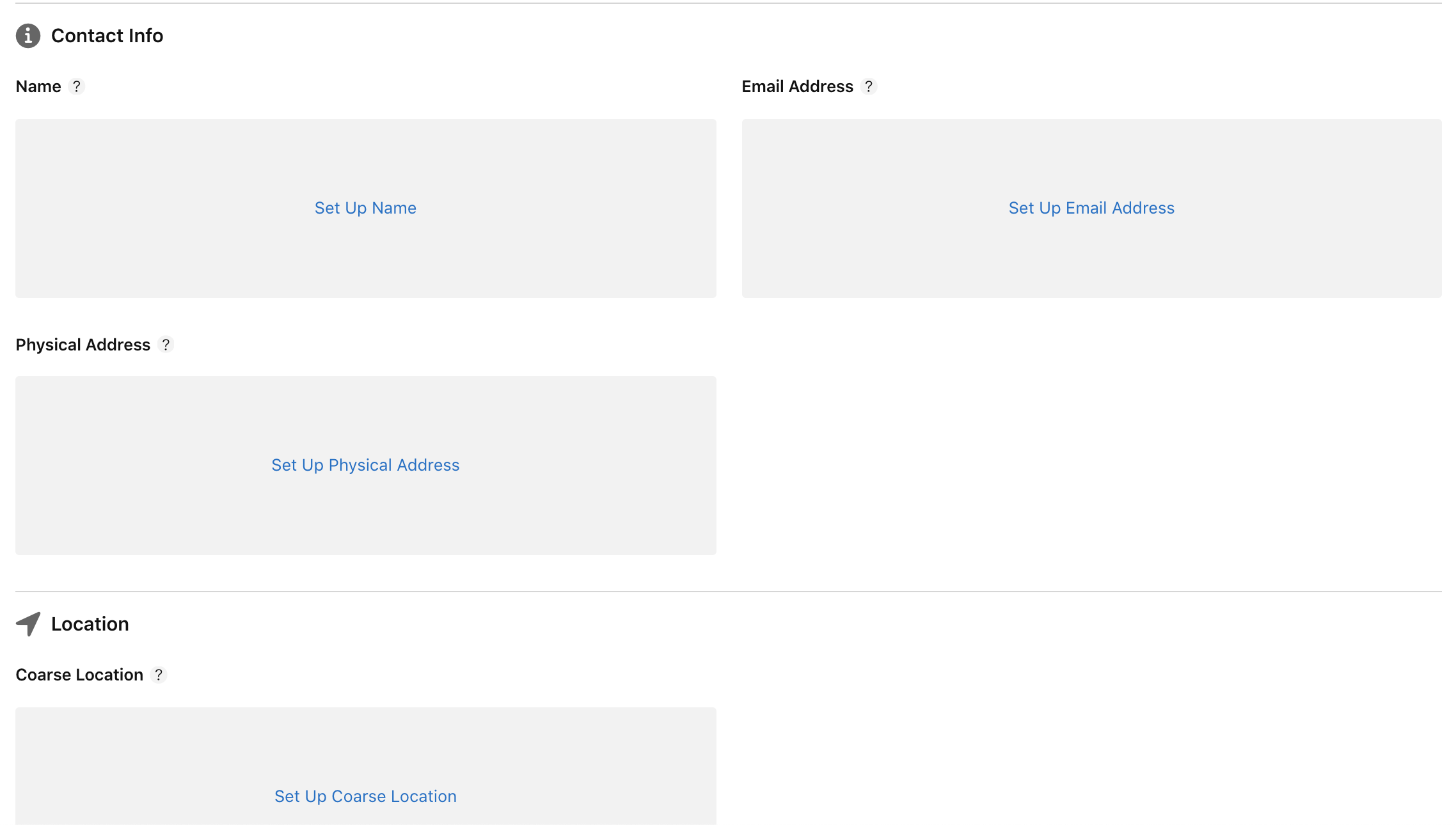1456x825 pixels.
Task: Click the Coarse Location field label
Action: coord(79,675)
